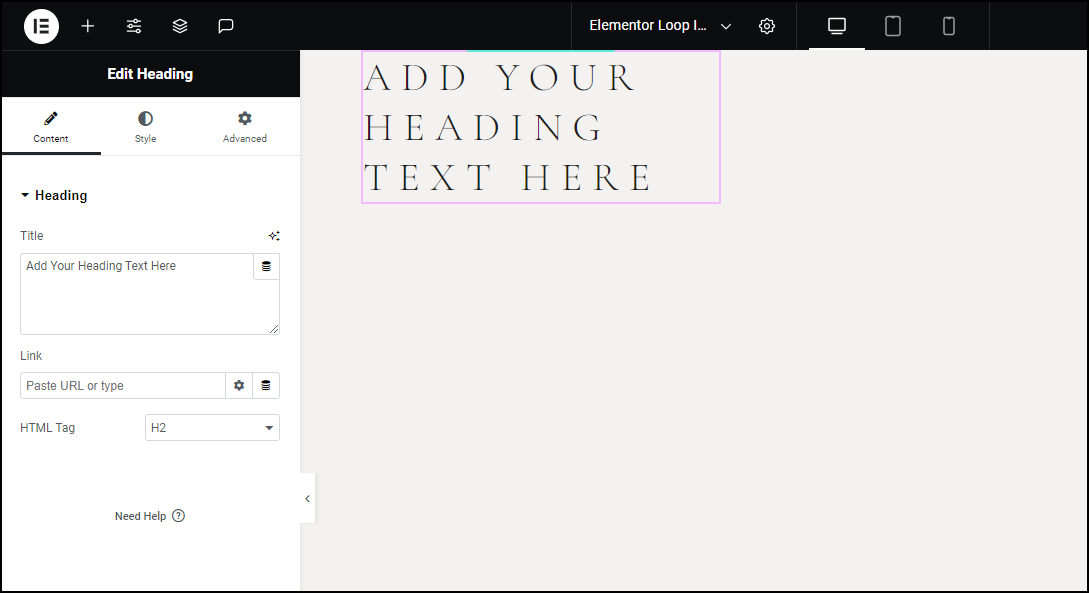Image resolution: width=1089 pixels, height=593 pixels.
Task: Open the add element plus icon
Action: (88, 26)
